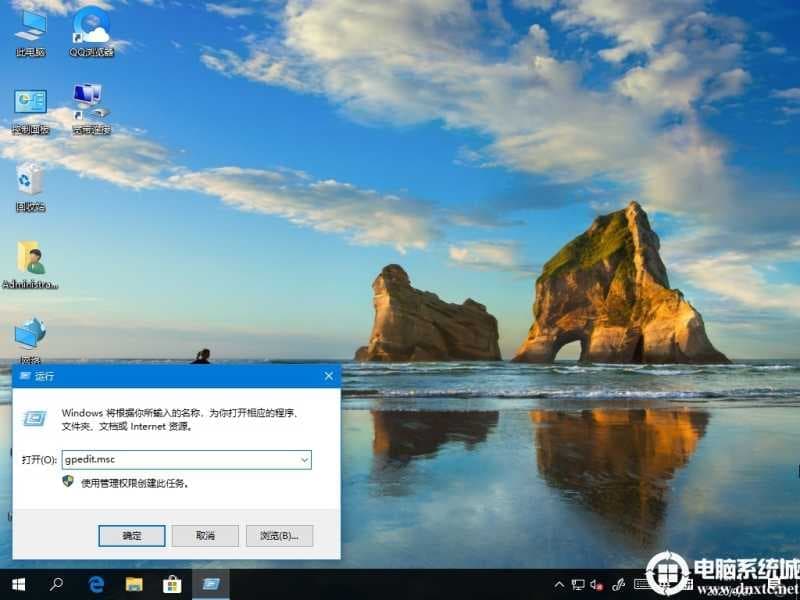
Task: Click the input method indicator in the tray
Action: click(x=640, y=585)
